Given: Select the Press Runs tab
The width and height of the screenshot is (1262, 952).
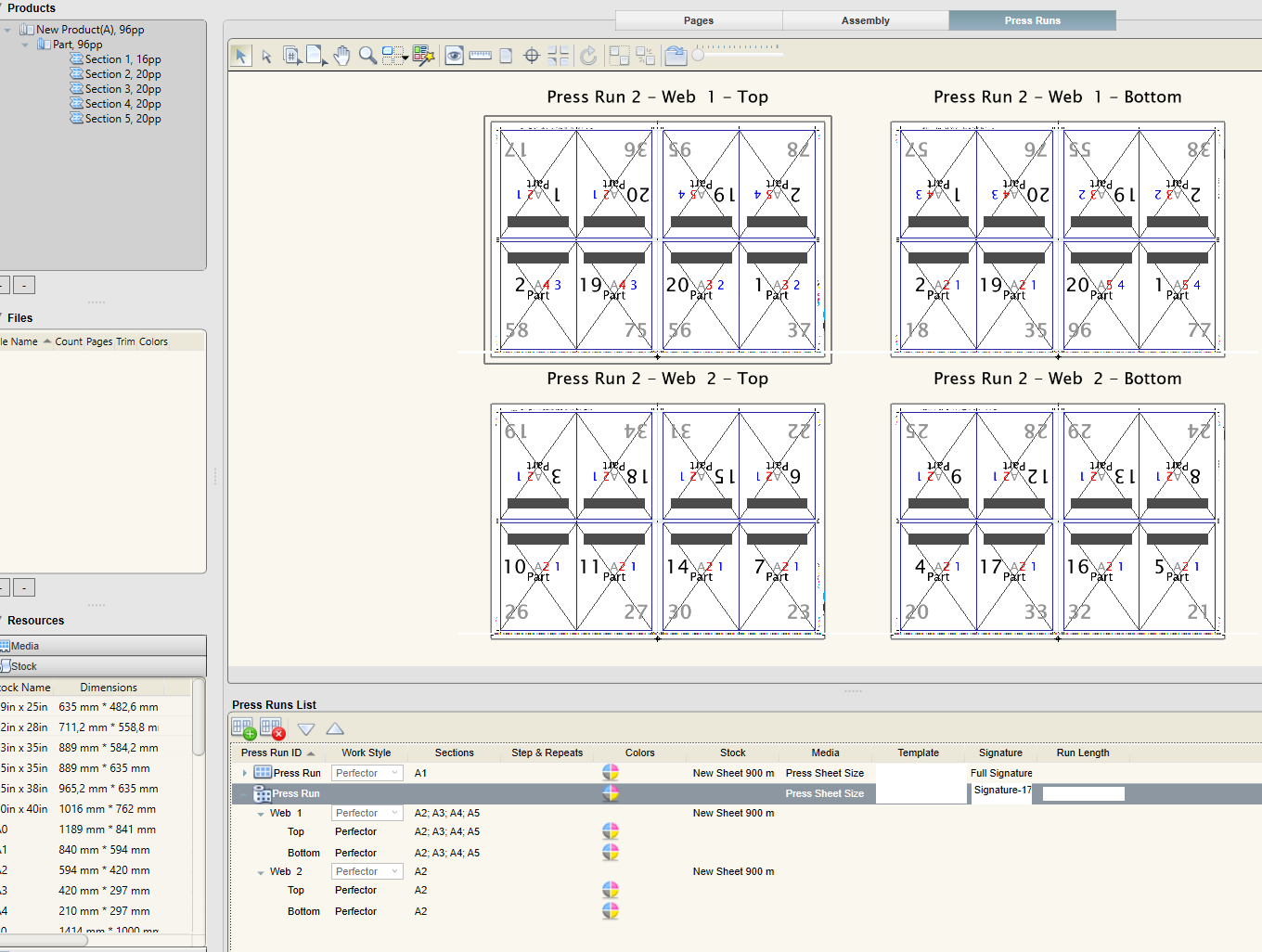Looking at the screenshot, I should click(1032, 20).
